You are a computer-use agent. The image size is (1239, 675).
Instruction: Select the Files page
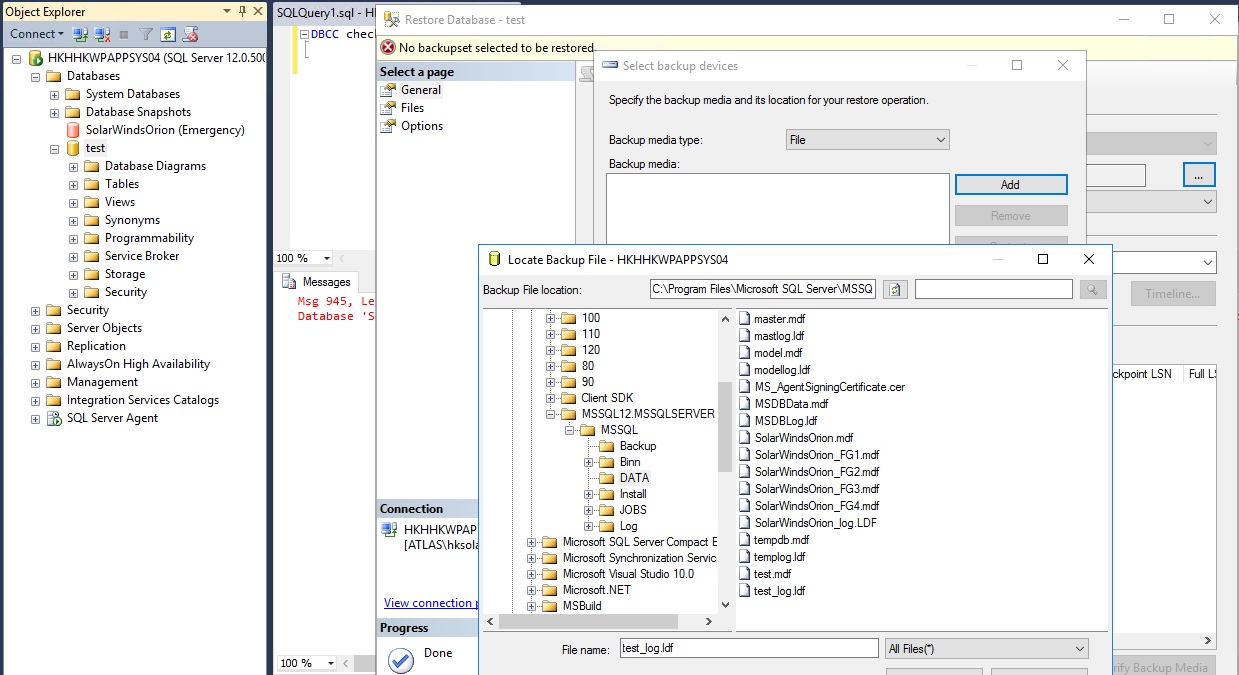(412, 108)
